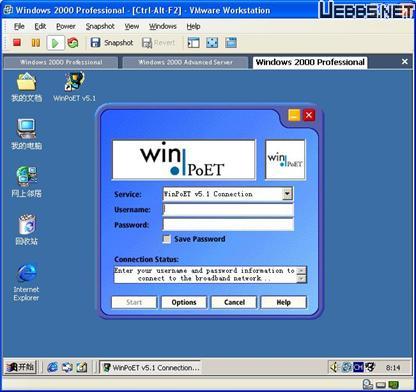
Task: Select the Internet Explorer desktop icon
Action: click(x=26, y=283)
